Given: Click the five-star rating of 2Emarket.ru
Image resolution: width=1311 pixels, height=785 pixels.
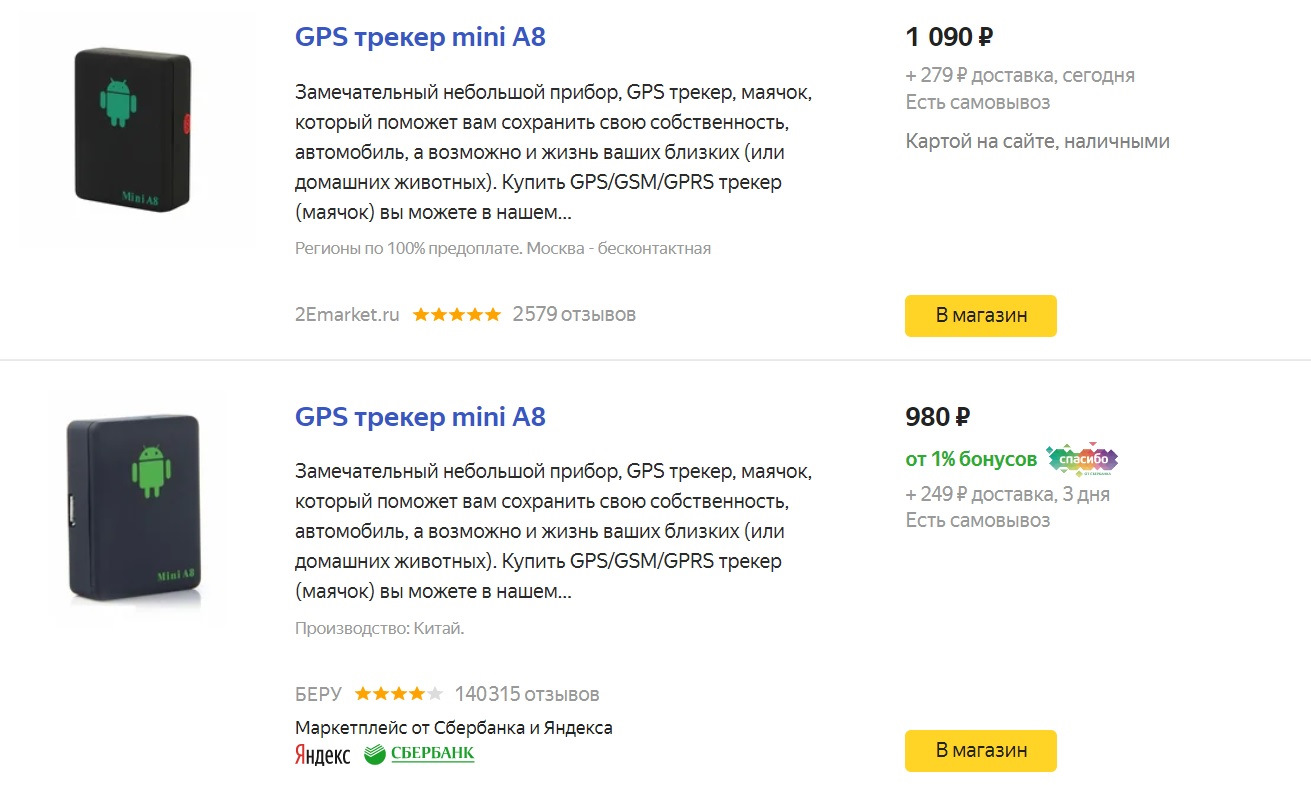Looking at the screenshot, I should [x=457, y=314].
